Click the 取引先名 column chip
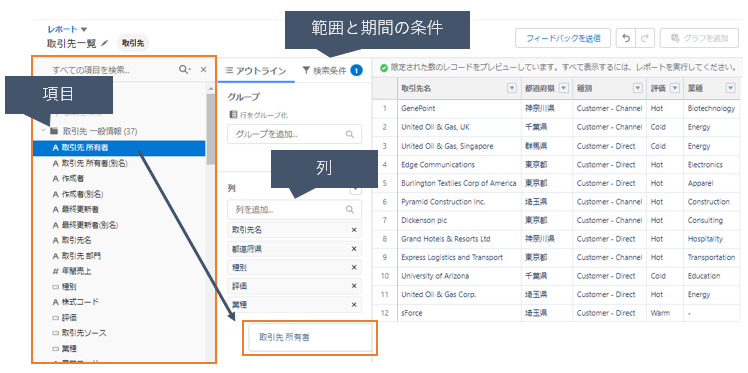748x373 pixels. [294, 230]
